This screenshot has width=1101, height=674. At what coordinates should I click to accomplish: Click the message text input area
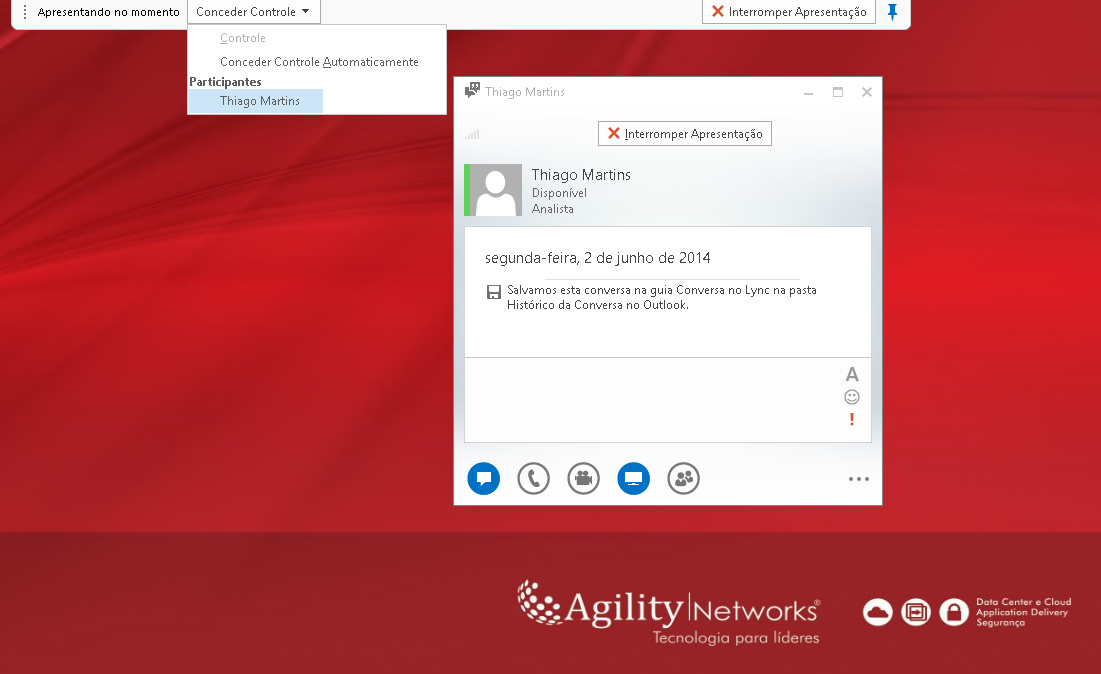coord(650,399)
